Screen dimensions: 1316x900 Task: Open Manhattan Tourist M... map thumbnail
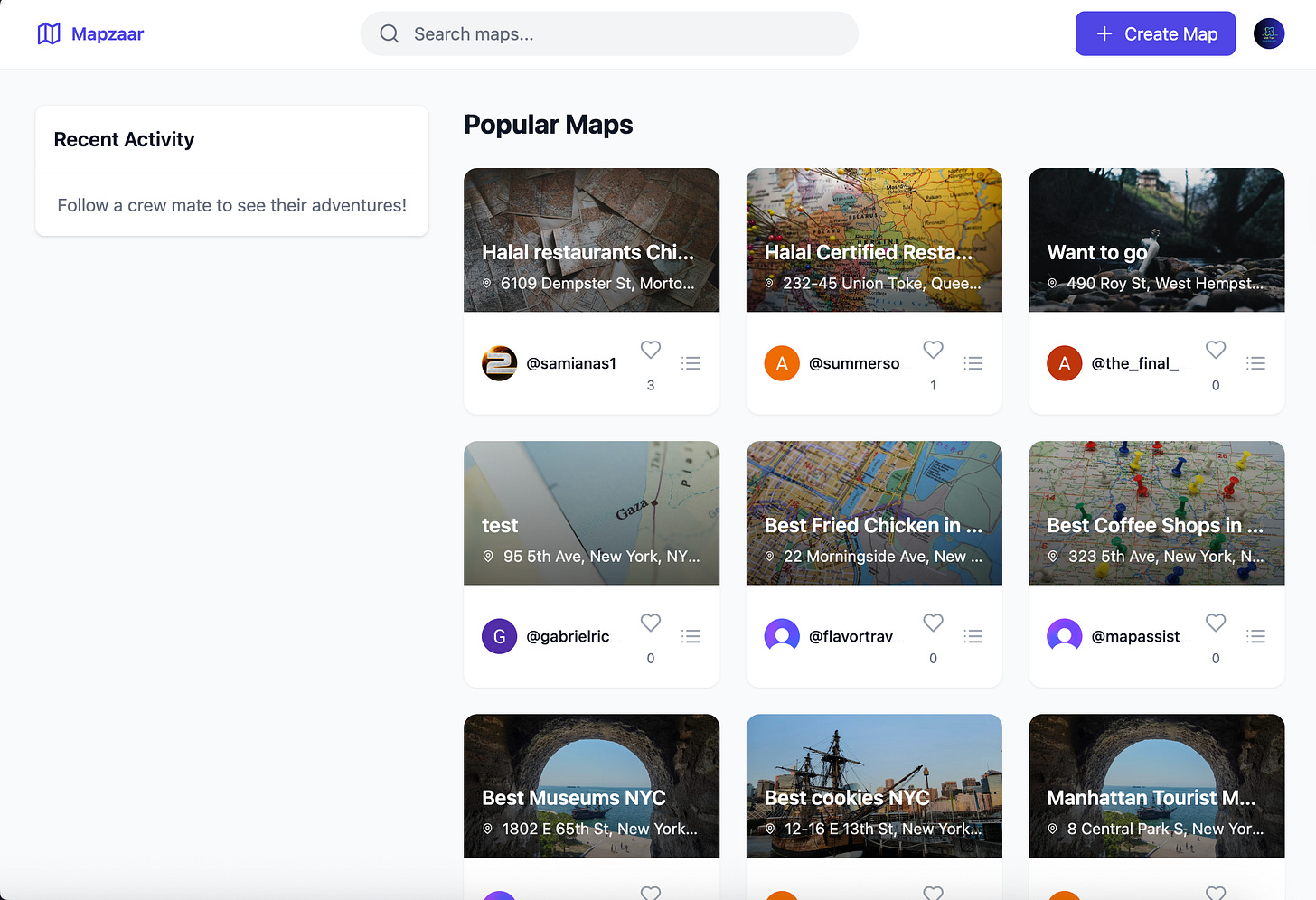tap(1156, 785)
